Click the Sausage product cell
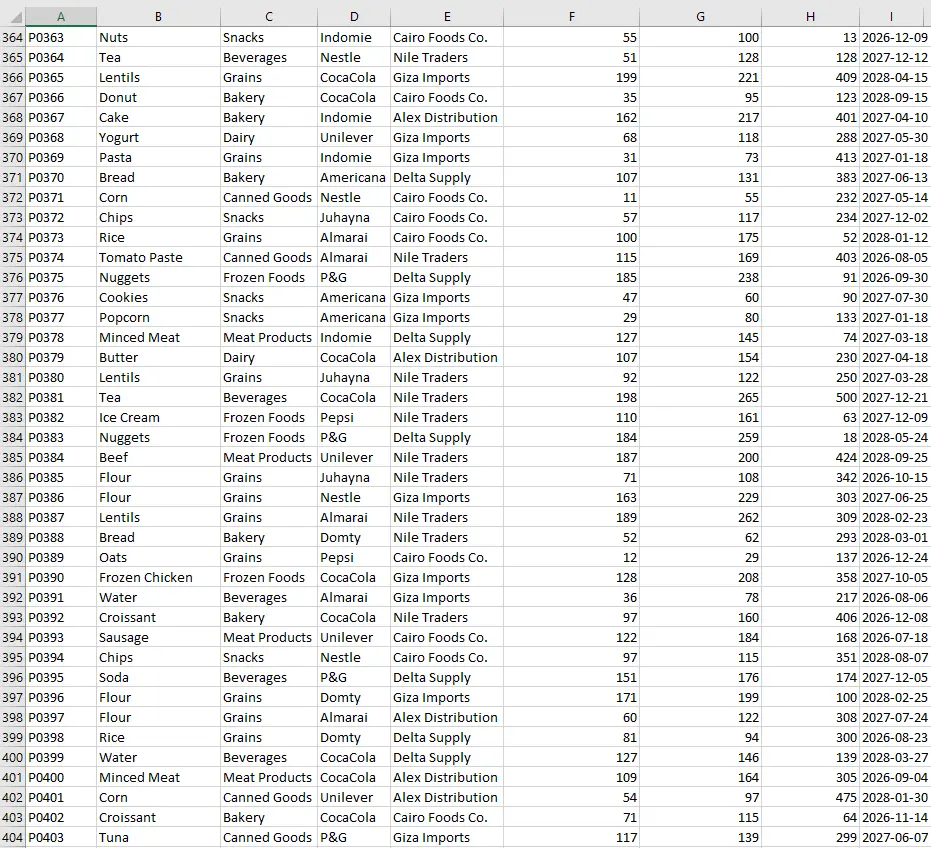 point(158,637)
